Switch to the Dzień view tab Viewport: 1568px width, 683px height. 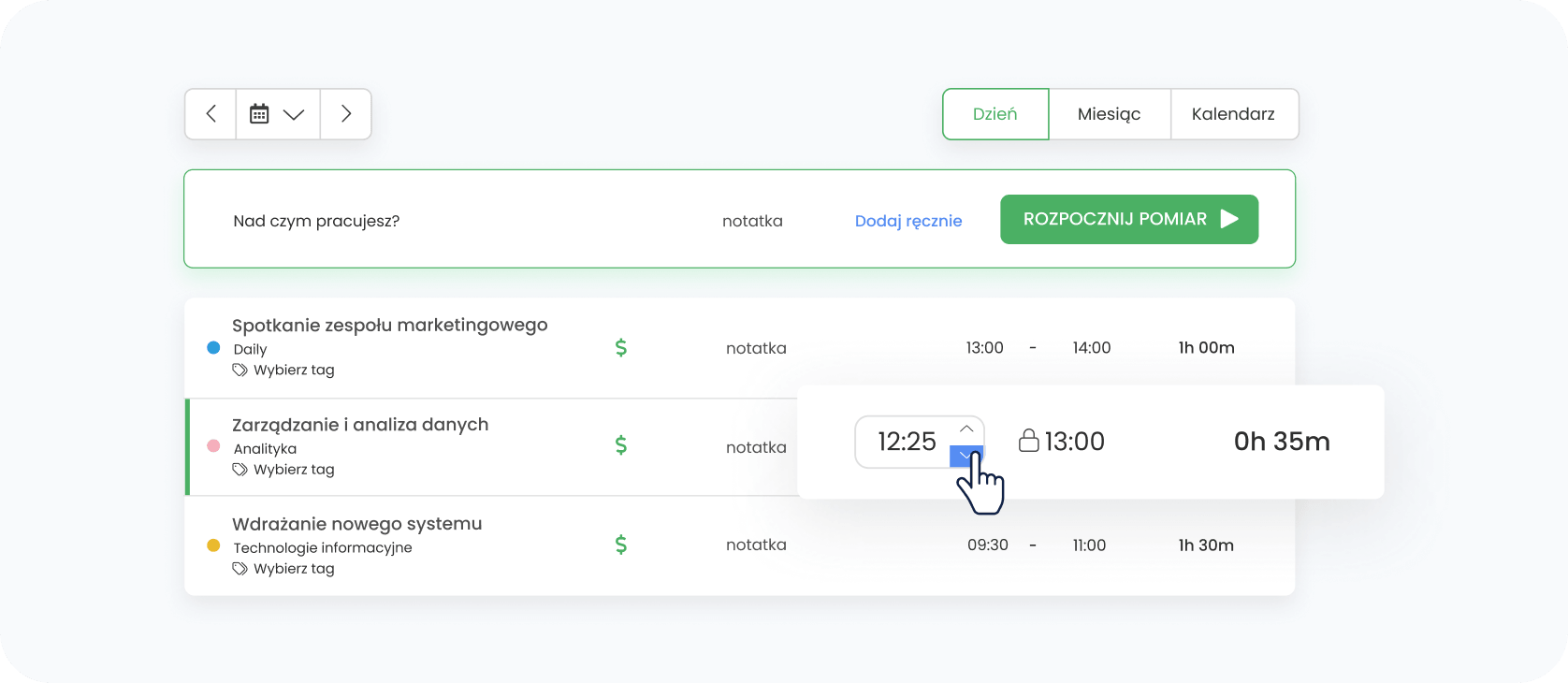click(995, 114)
